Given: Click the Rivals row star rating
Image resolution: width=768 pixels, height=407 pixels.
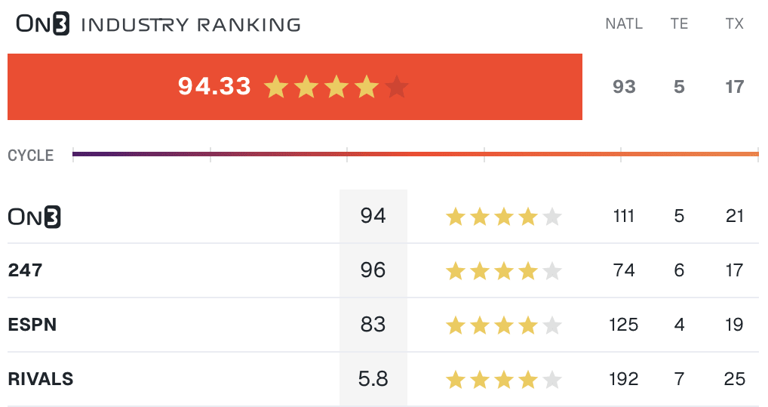Looking at the screenshot, I should pyautogui.click(x=504, y=379).
